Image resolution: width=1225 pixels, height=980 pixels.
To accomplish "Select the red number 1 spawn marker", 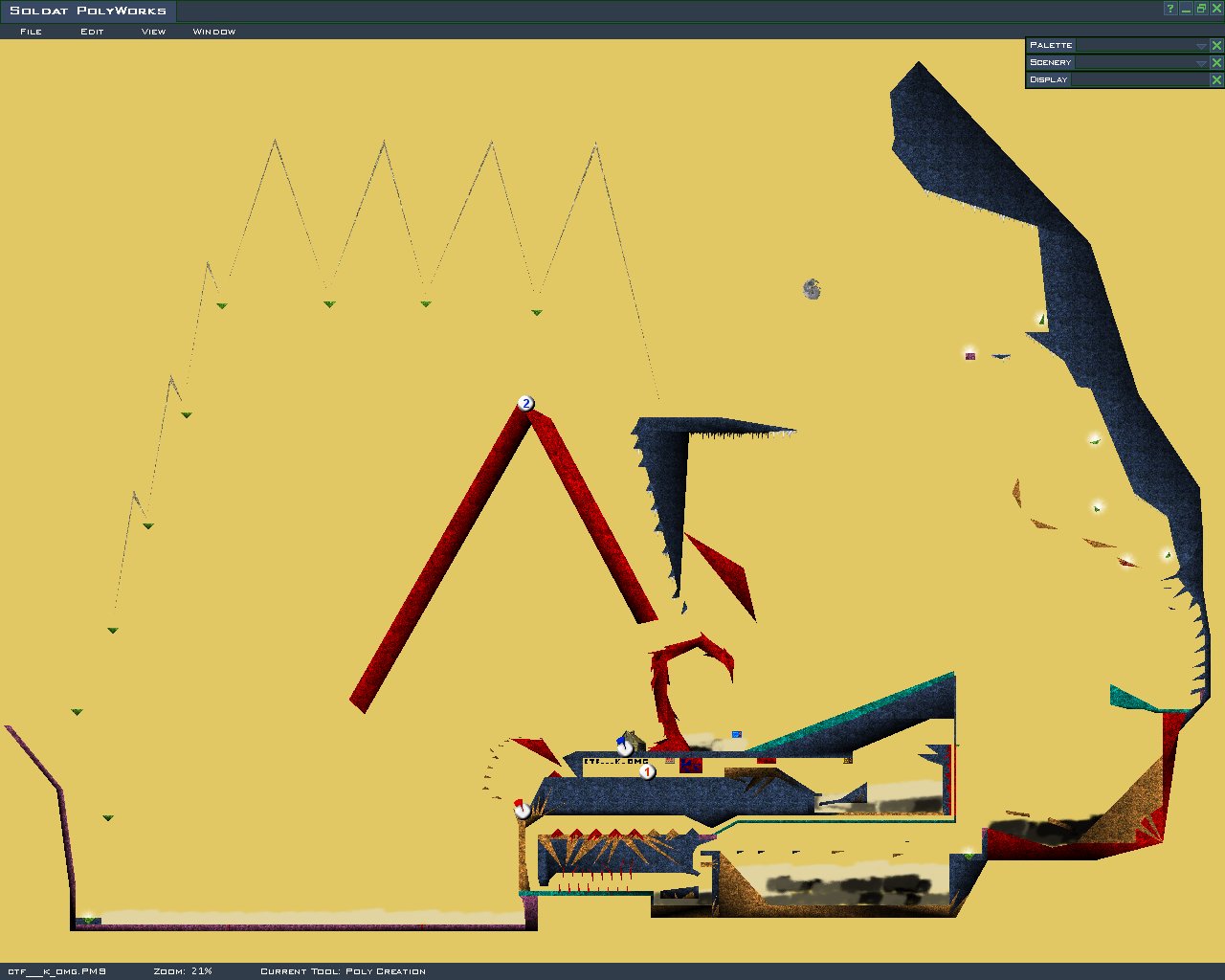I will click(647, 771).
